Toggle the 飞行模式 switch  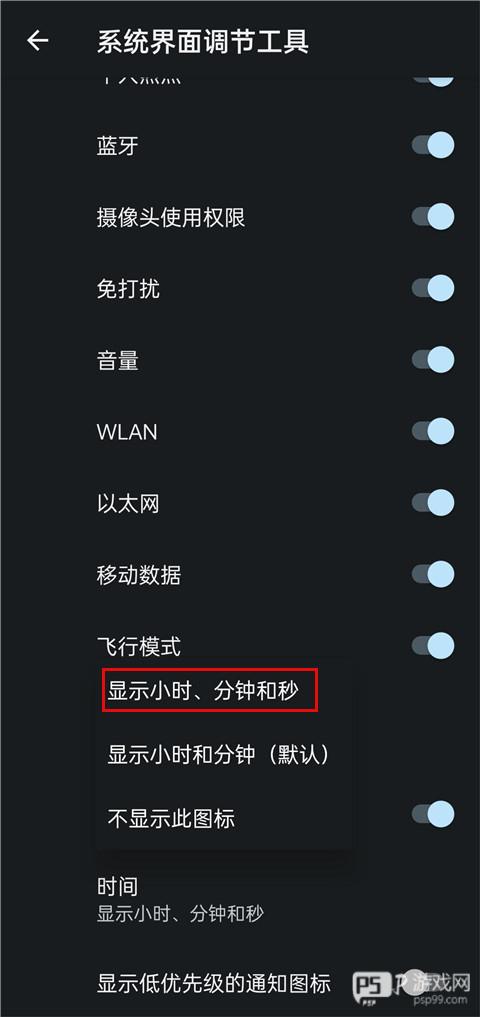click(x=433, y=645)
